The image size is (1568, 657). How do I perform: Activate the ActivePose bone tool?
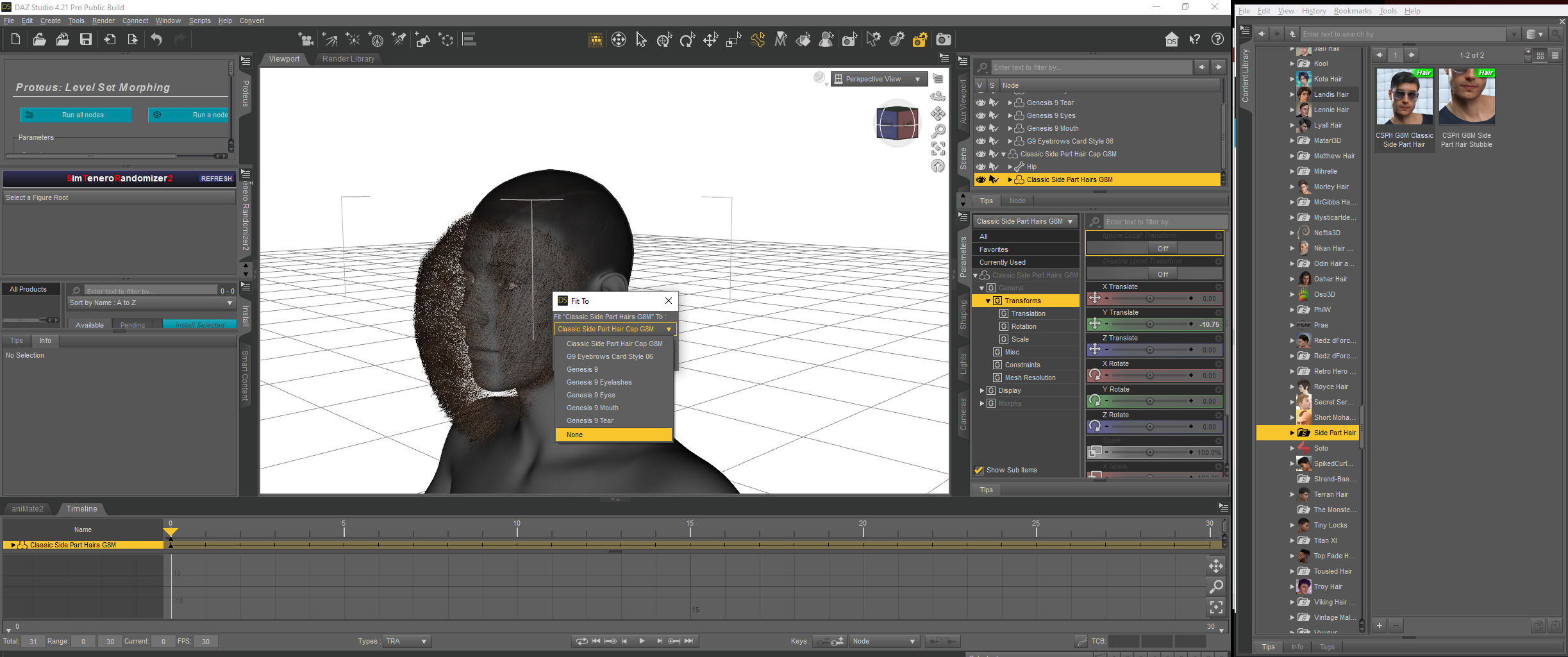pyautogui.click(x=758, y=40)
